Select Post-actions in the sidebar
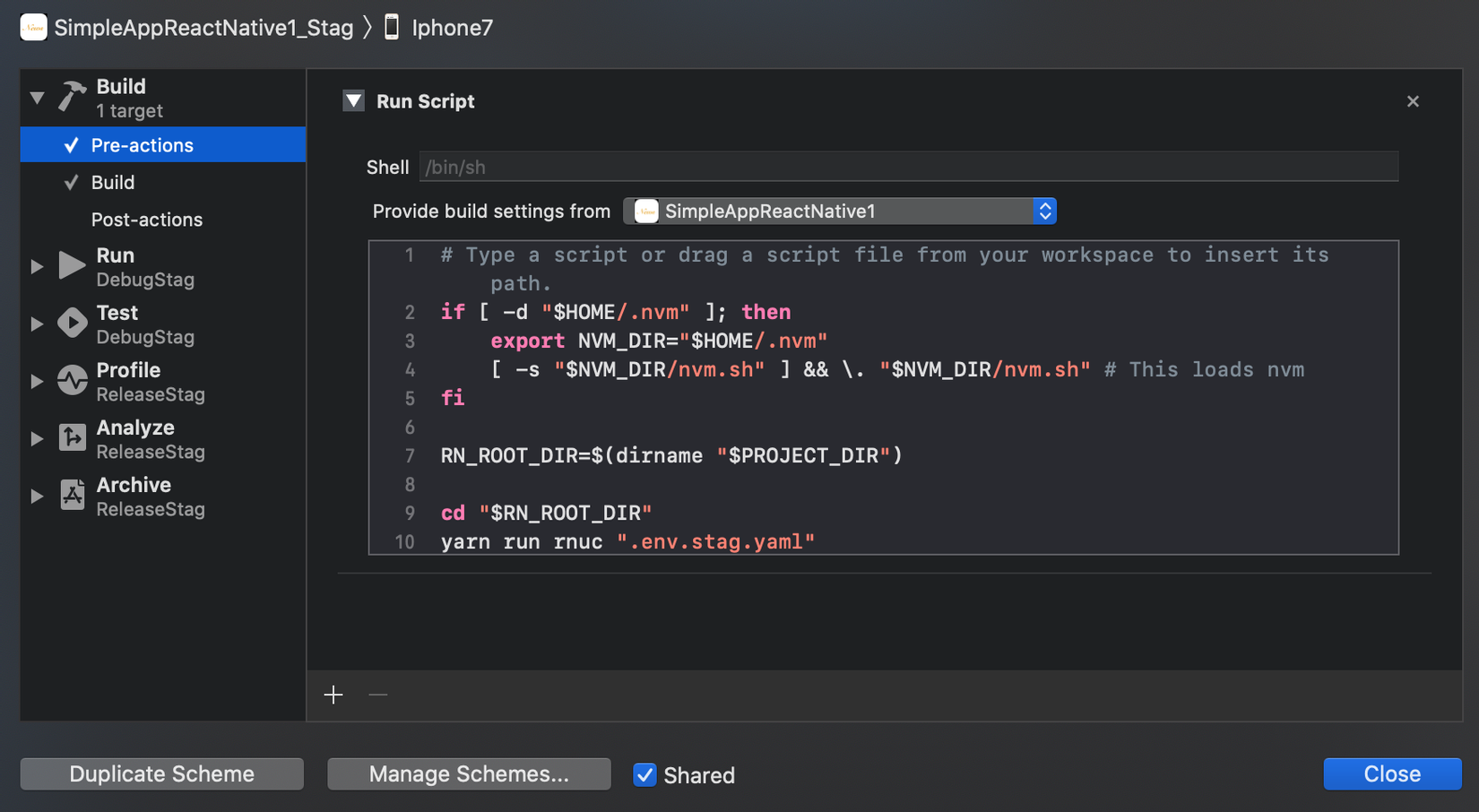 click(x=146, y=220)
